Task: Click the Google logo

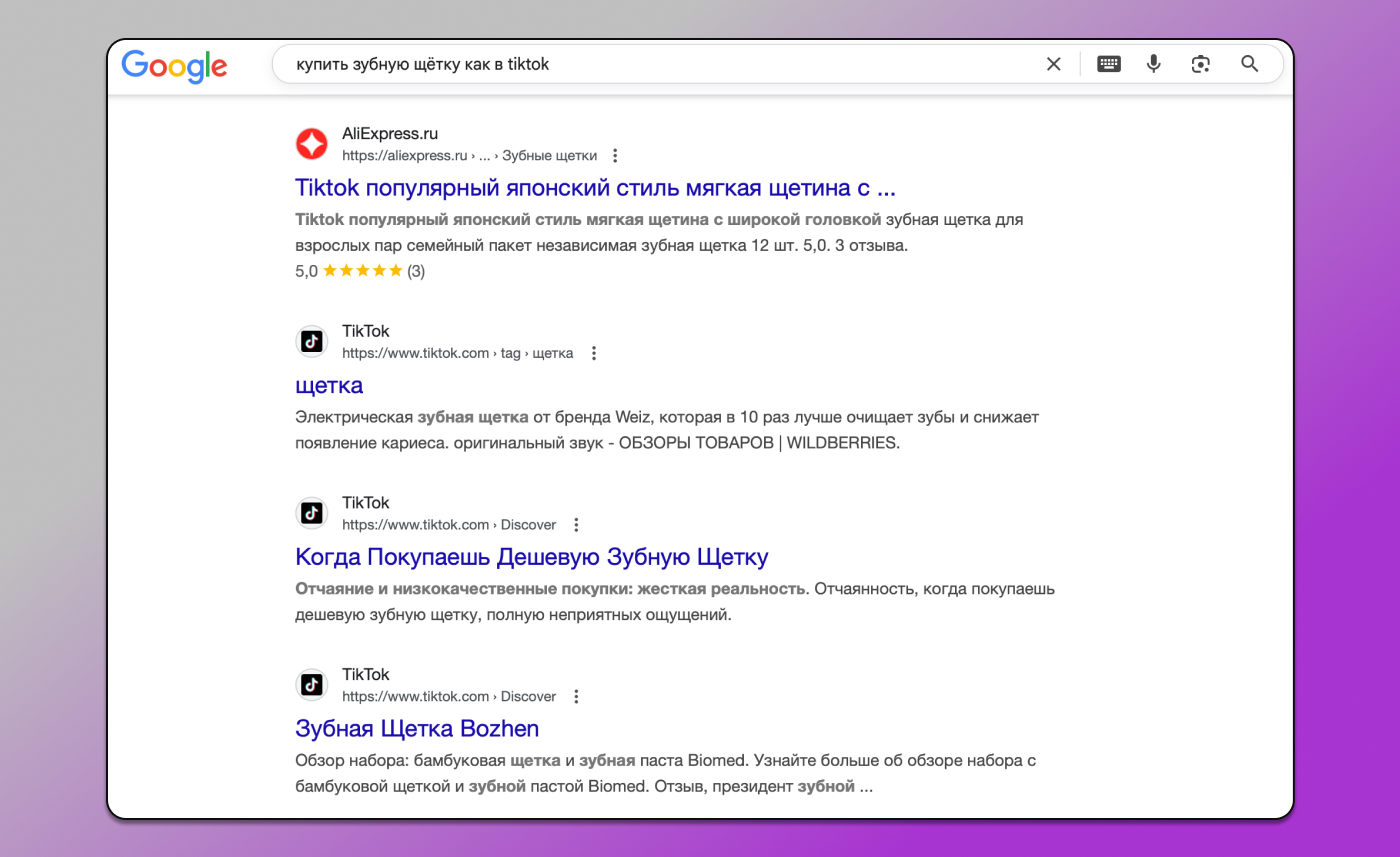Action: (x=174, y=66)
